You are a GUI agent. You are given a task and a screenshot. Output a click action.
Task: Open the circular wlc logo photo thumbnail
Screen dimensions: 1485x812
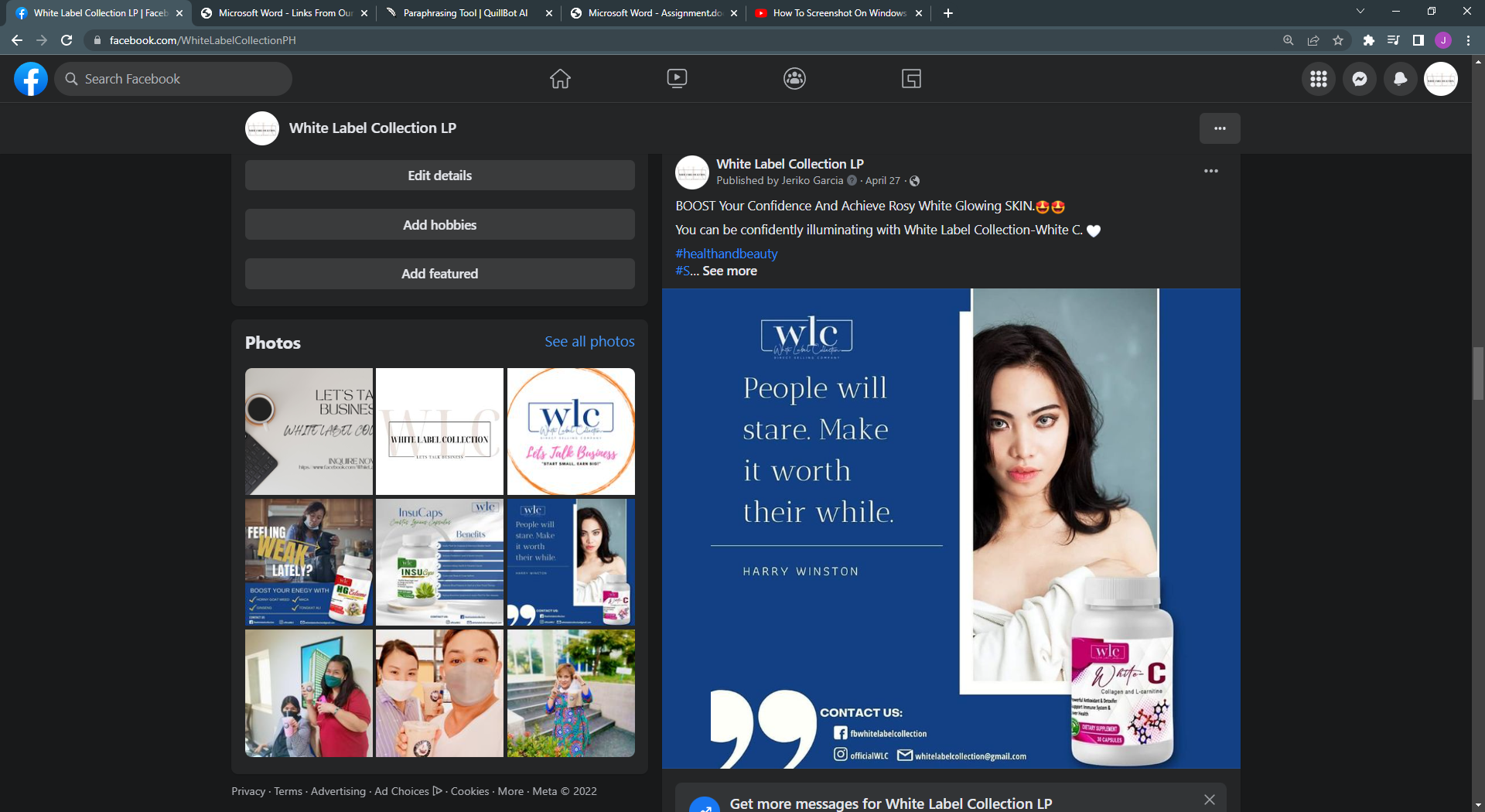coord(571,432)
